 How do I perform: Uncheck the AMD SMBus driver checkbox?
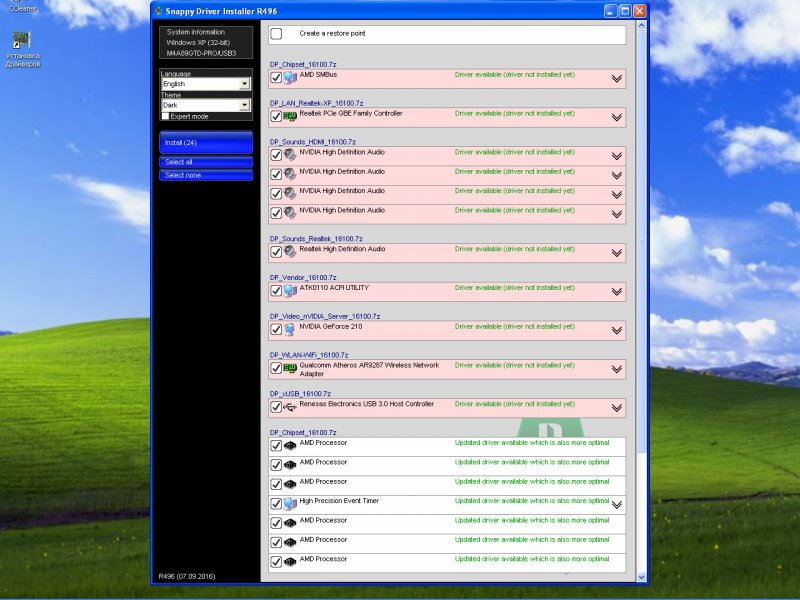(x=276, y=78)
